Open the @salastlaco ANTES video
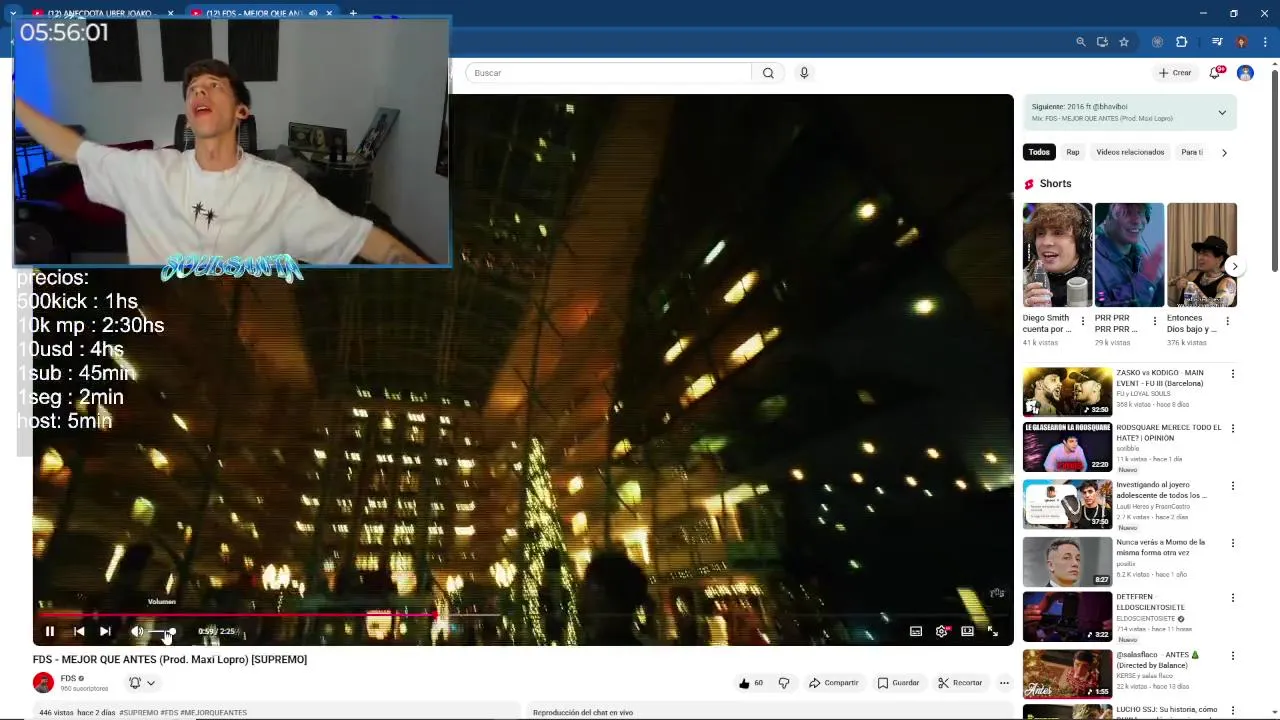The height and width of the screenshot is (720, 1280). [1067, 674]
